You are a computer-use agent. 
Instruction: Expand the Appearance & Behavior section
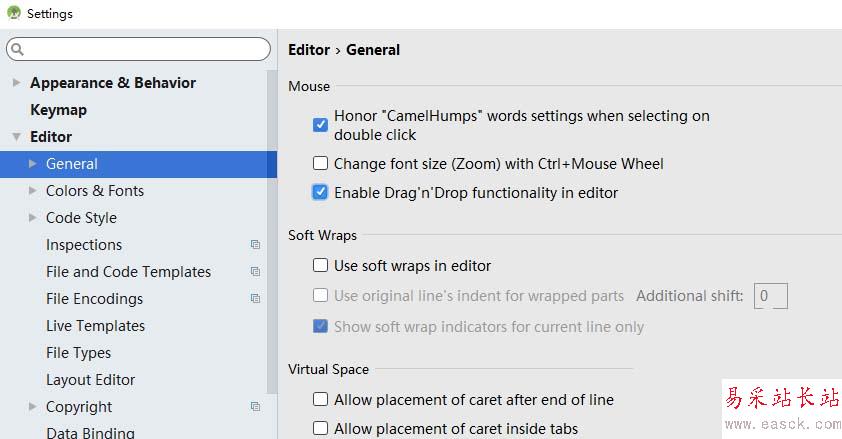tap(15, 83)
